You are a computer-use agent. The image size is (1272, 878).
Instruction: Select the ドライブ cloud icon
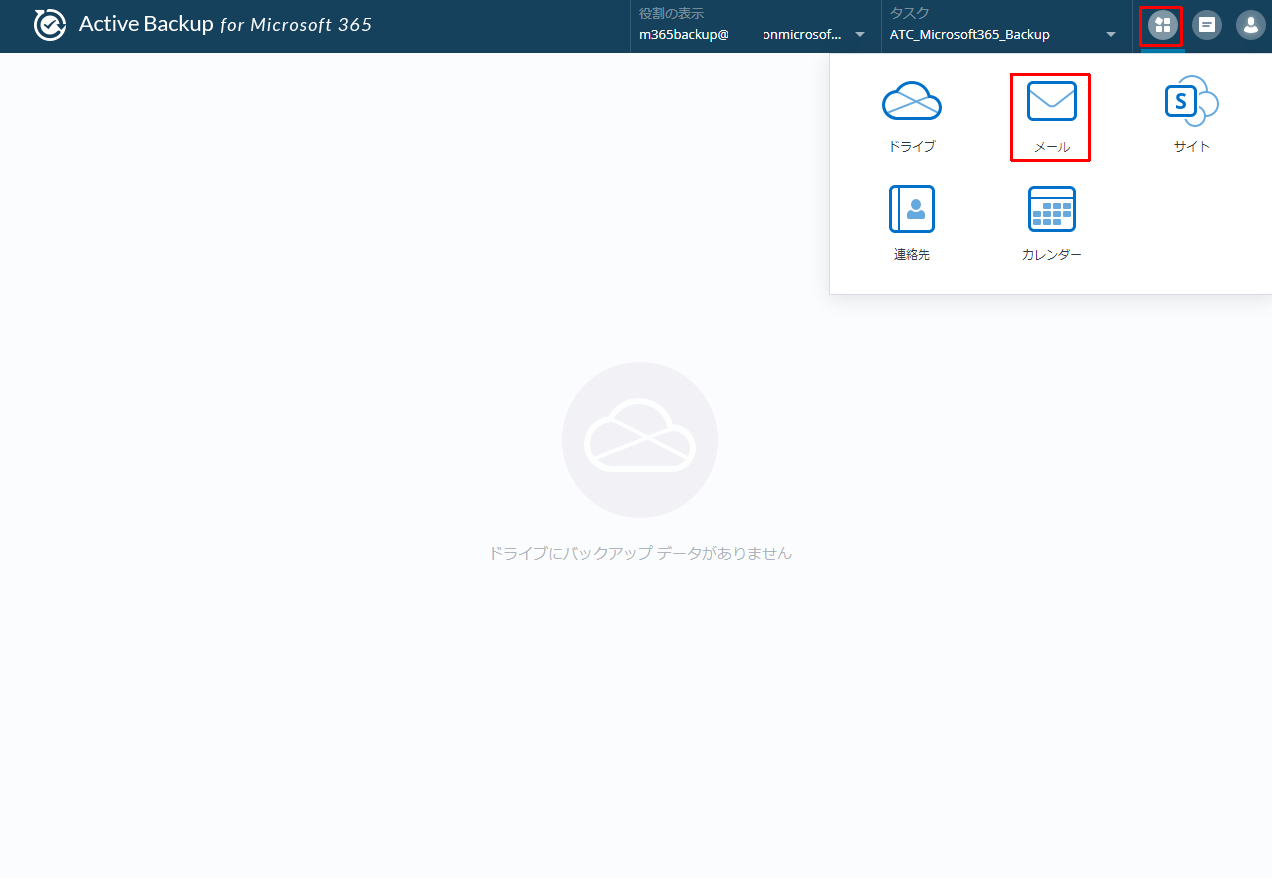click(x=912, y=101)
